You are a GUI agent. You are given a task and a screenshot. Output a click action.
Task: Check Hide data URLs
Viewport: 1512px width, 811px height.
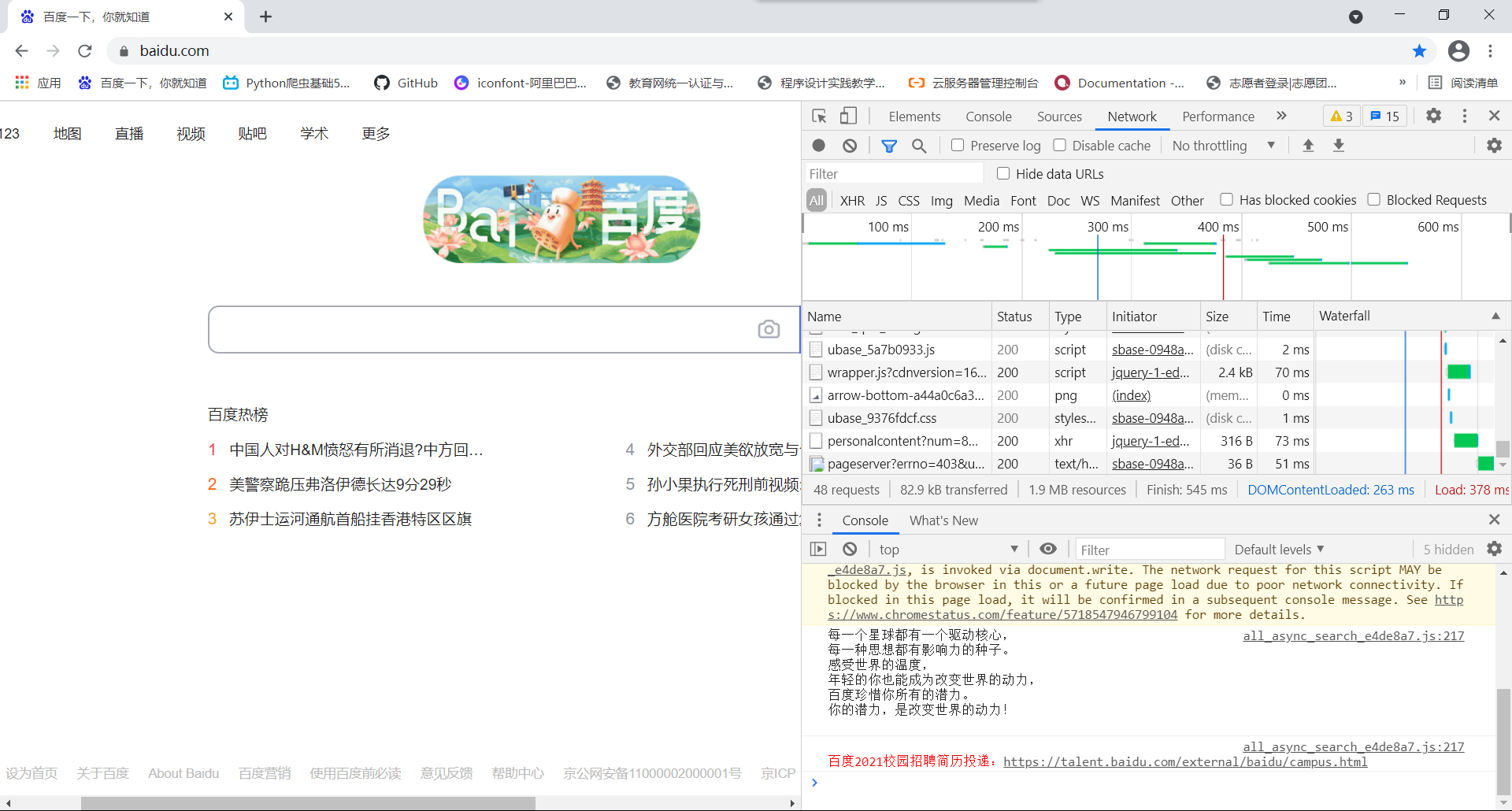point(1003,173)
